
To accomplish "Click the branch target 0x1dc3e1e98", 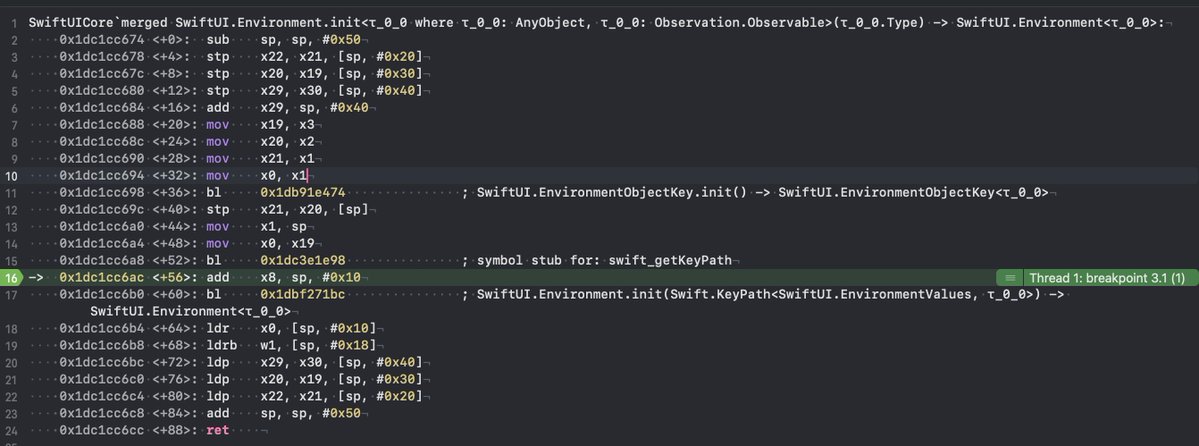I will pyautogui.click(x=303, y=261).
